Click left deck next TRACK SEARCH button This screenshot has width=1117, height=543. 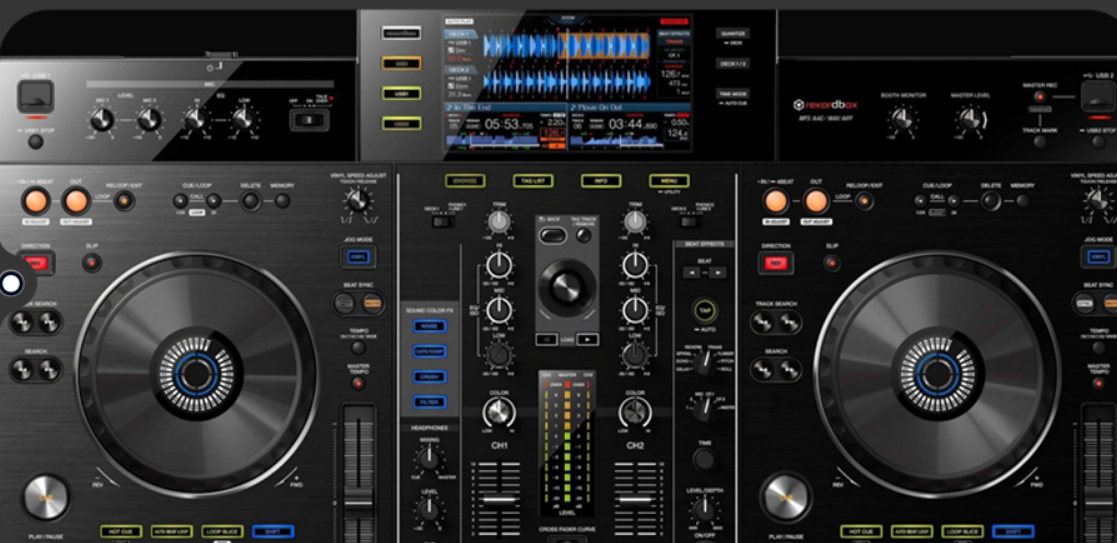[x=49, y=323]
